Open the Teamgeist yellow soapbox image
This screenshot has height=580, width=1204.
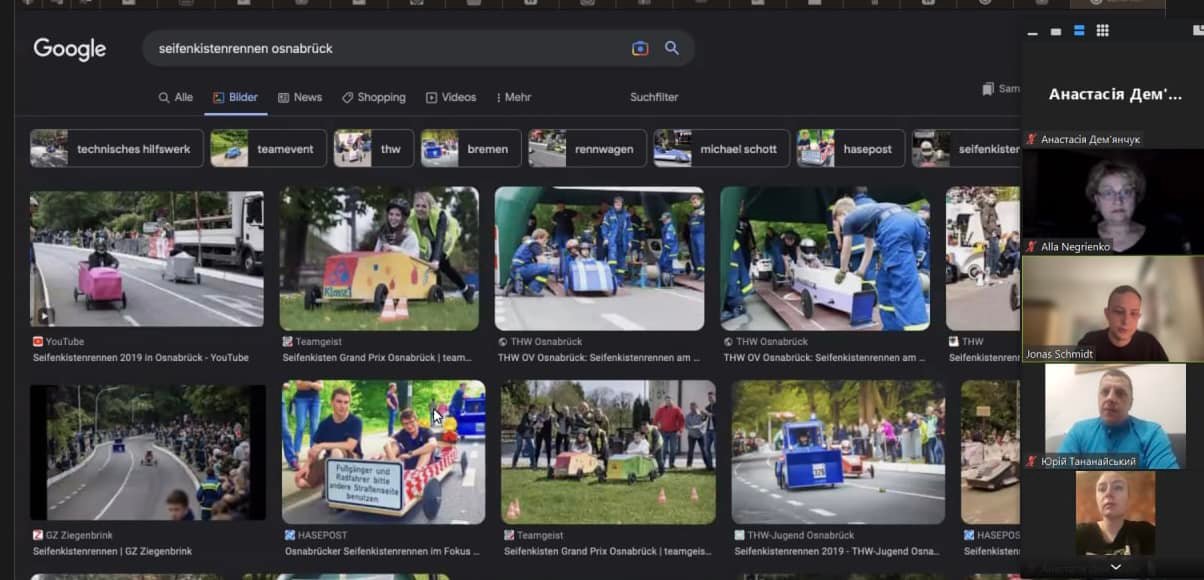(x=379, y=259)
